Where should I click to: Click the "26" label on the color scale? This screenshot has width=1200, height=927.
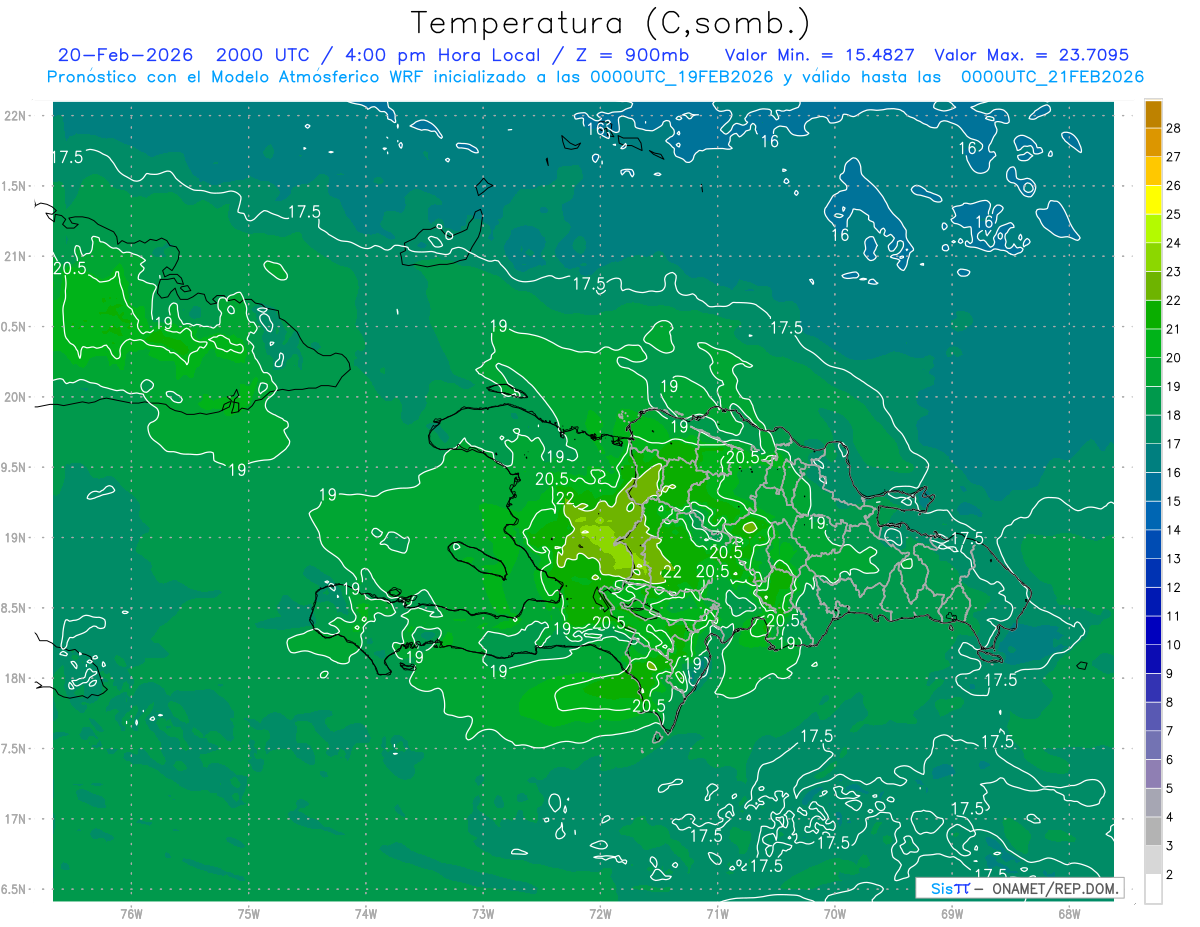pyautogui.click(x=1173, y=185)
